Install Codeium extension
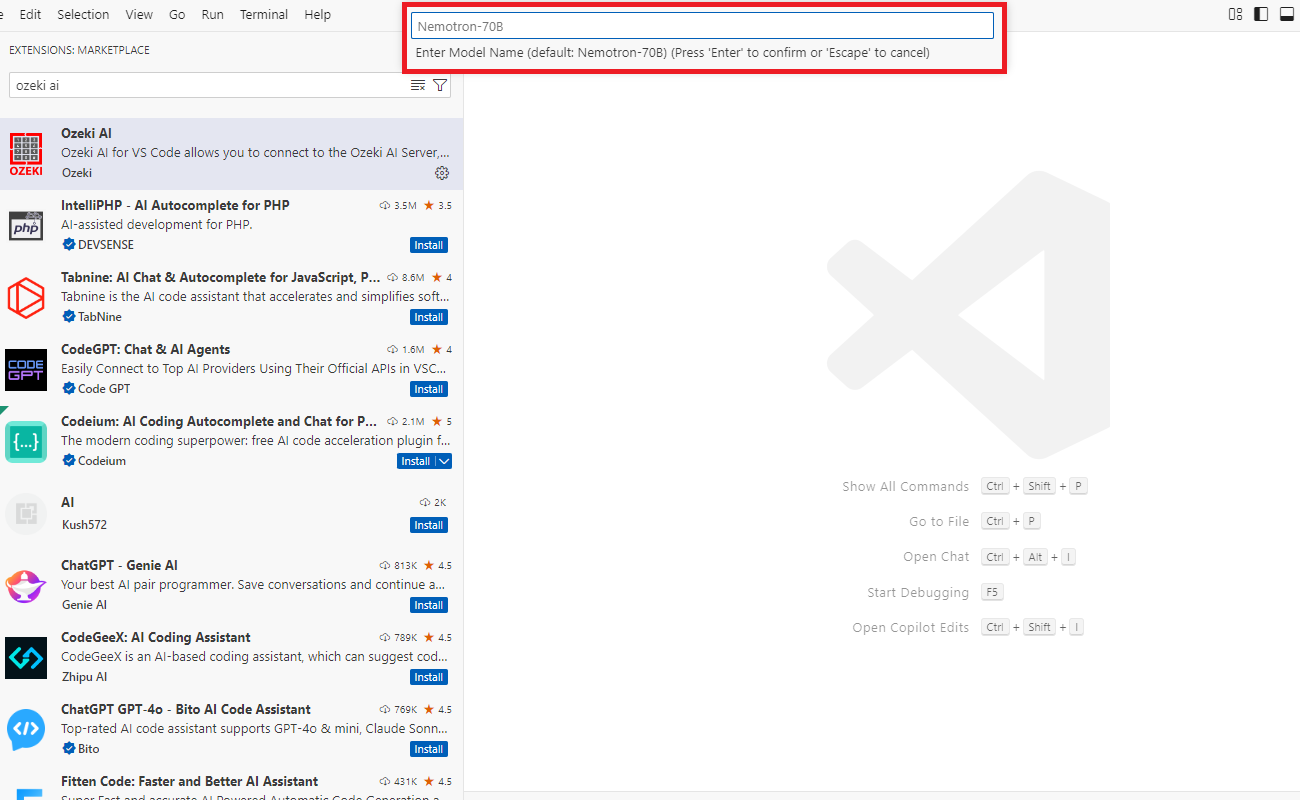1300x800 pixels. pos(415,461)
